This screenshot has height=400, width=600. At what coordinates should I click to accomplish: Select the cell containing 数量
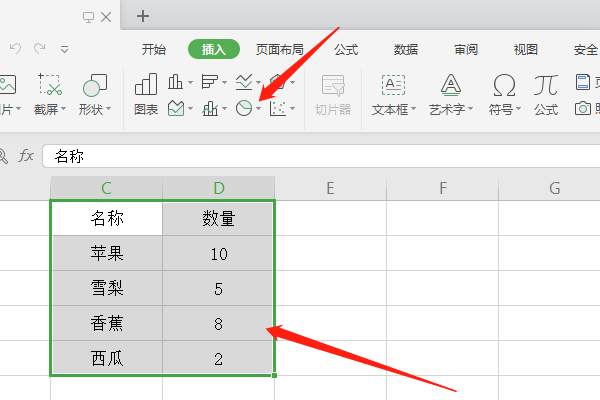pos(218,218)
